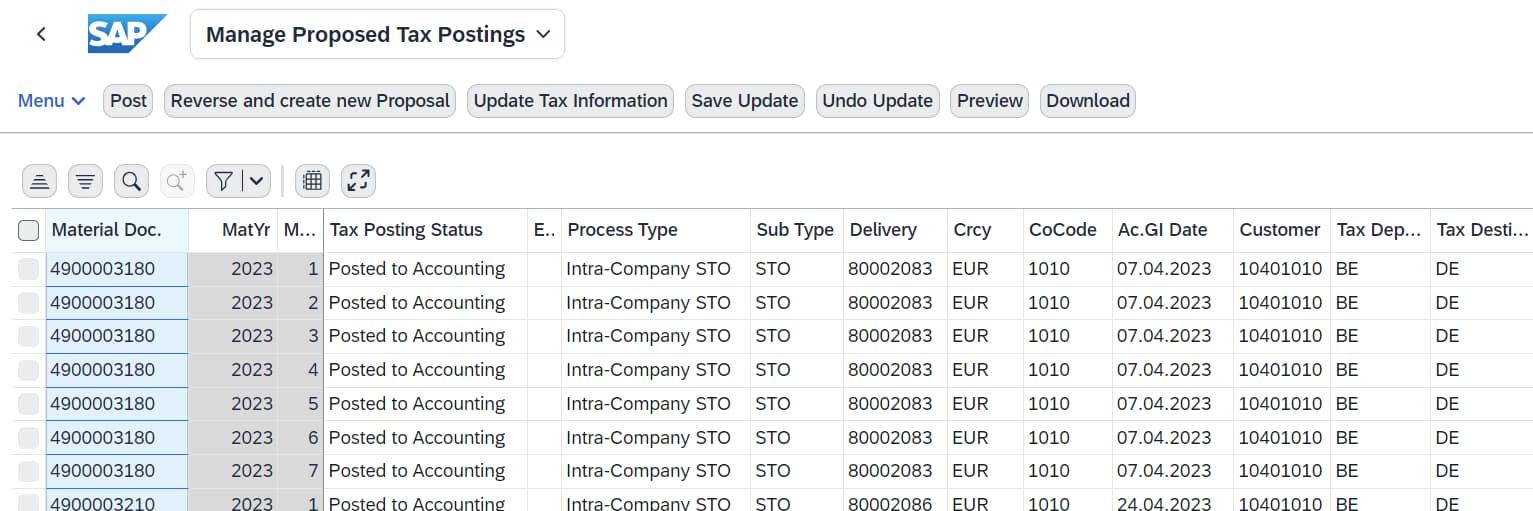
Task: Toggle fullscreen table view icon
Action: (358, 181)
